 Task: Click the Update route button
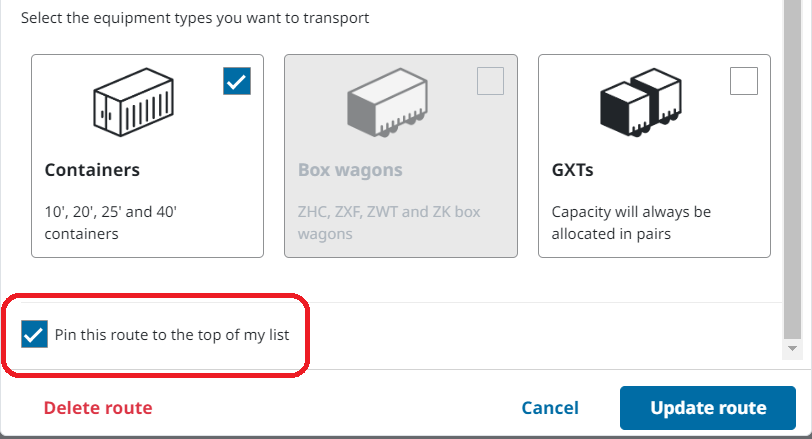pos(708,408)
